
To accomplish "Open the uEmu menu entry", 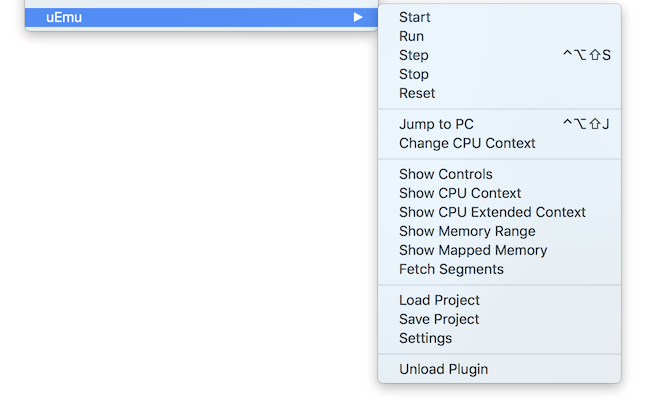I will pos(64,17).
